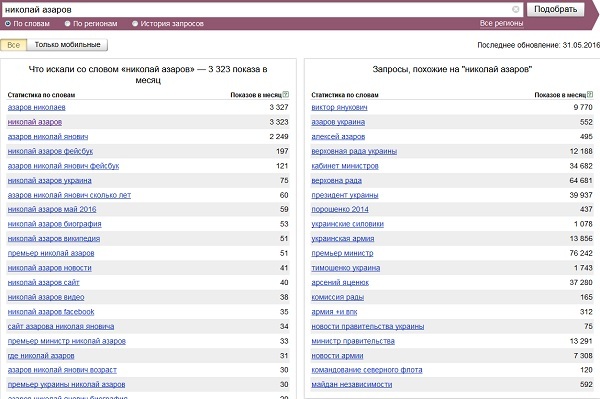The width and height of the screenshot is (600, 399).
Task: Open 'сайт азарова николая яновича' link
Action: click(61, 327)
